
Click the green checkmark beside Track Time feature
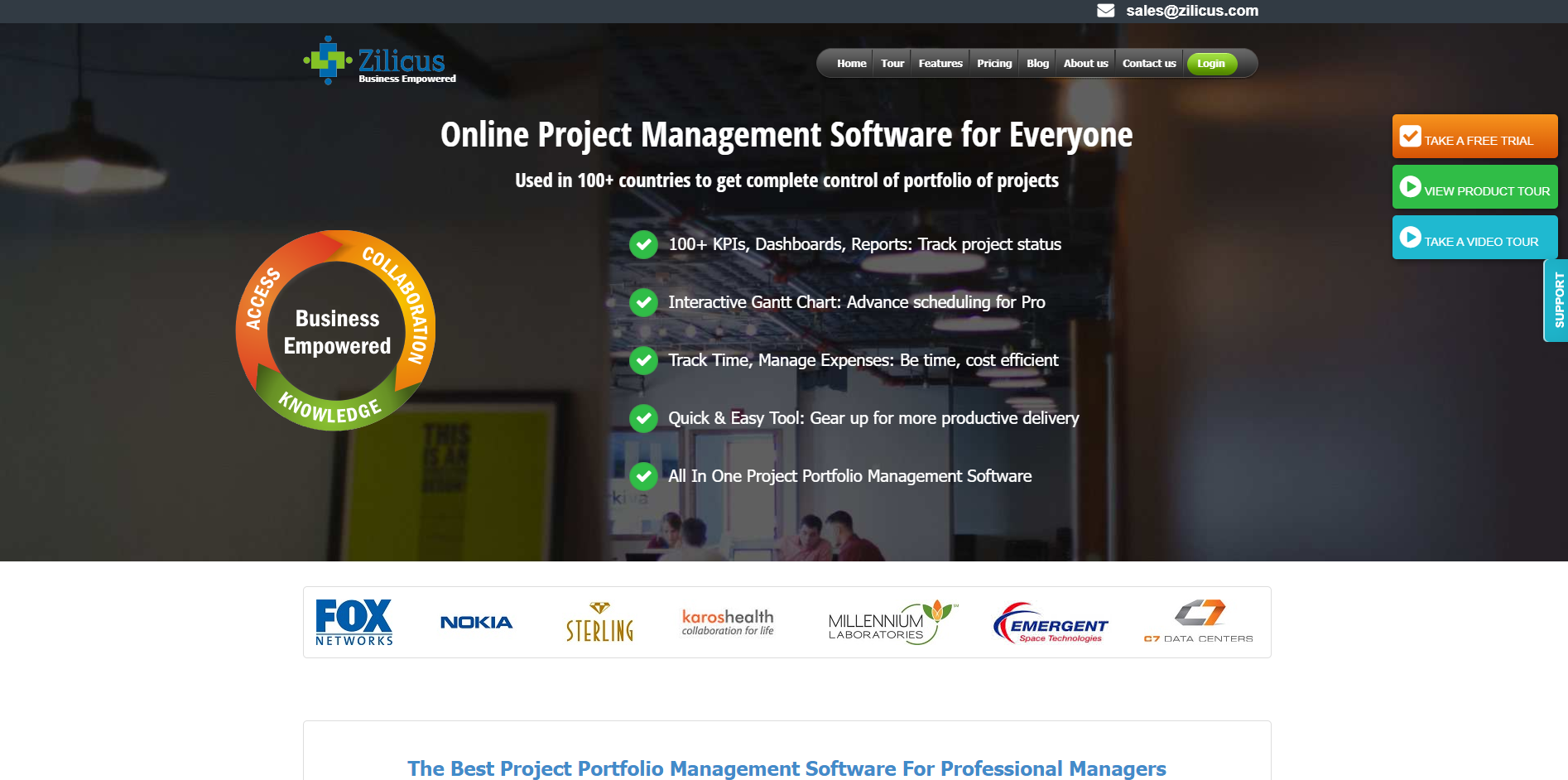coord(644,360)
